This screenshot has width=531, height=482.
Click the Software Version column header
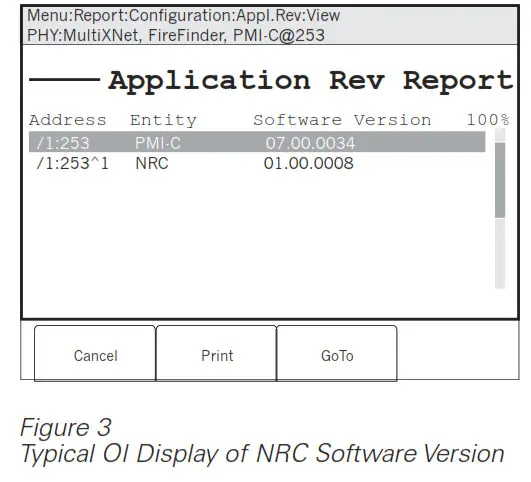342,120
